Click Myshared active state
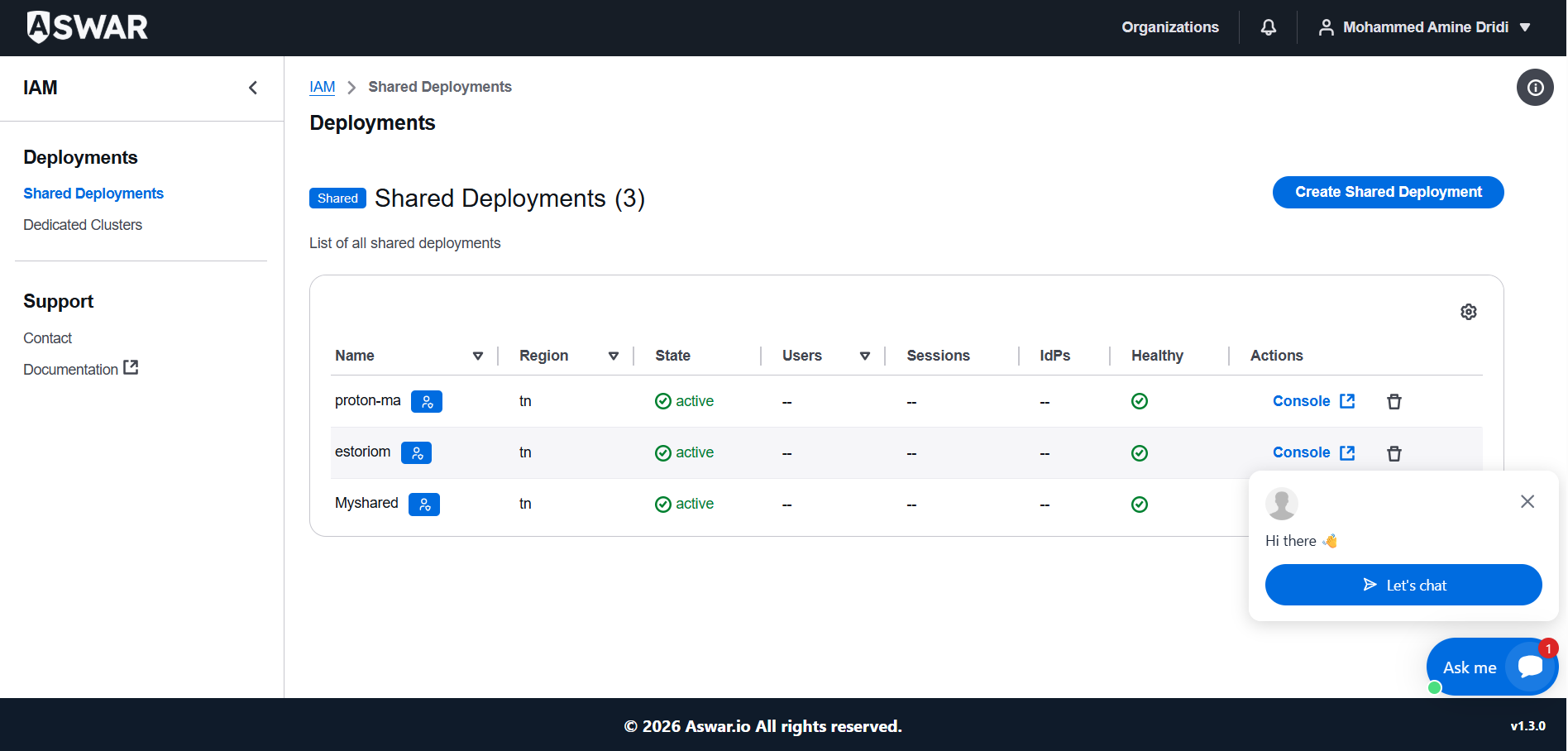Image resolution: width=1568 pixels, height=751 pixels. point(684,504)
